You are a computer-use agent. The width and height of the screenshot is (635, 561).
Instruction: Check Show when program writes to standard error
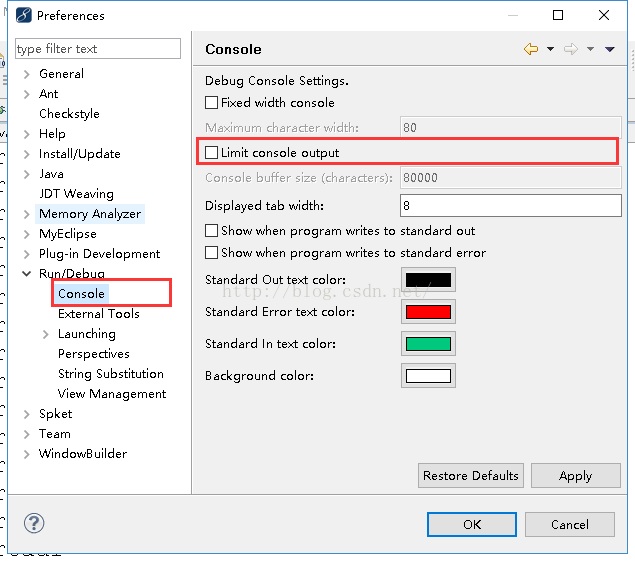pyautogui.click(x=211, y=253)
